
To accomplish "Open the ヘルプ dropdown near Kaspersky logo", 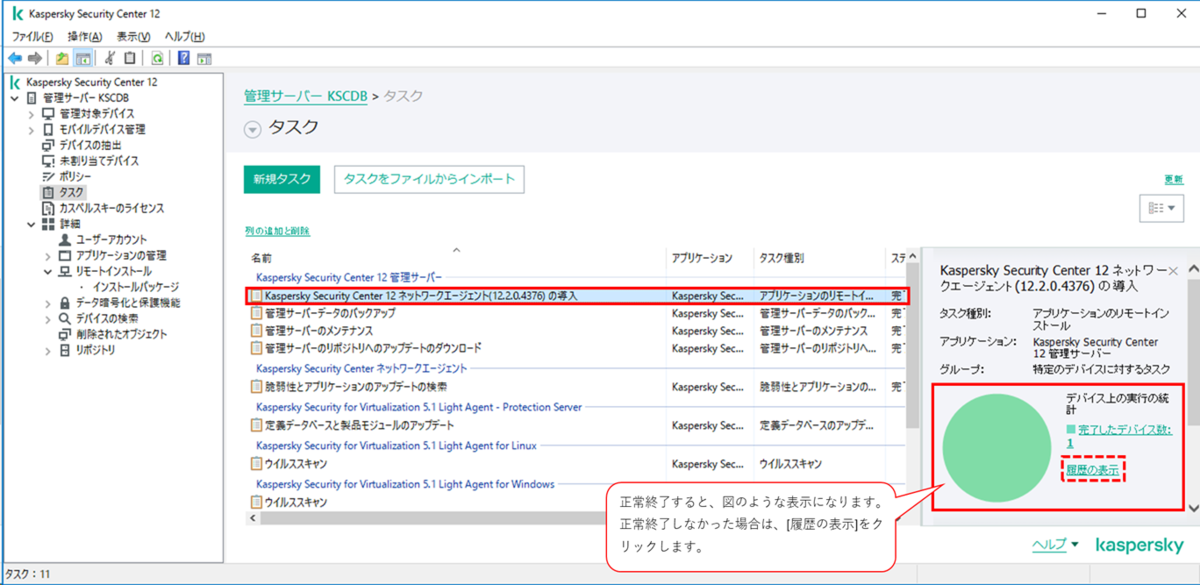I will coord(1055,545).
